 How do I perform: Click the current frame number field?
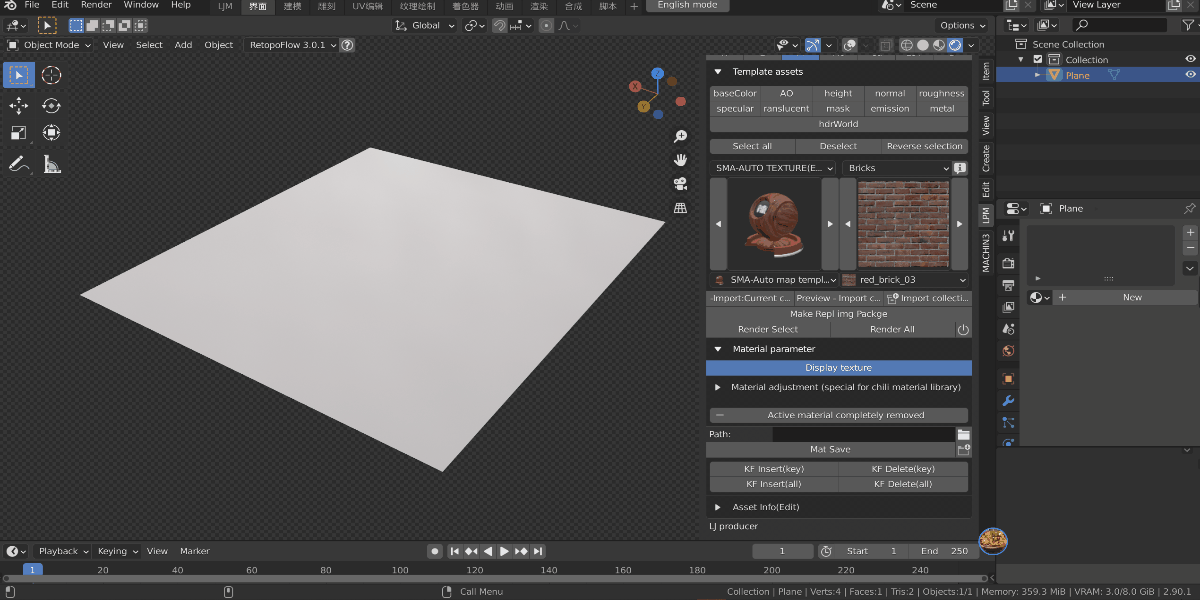pyautogui.click(x=783, y=551)
